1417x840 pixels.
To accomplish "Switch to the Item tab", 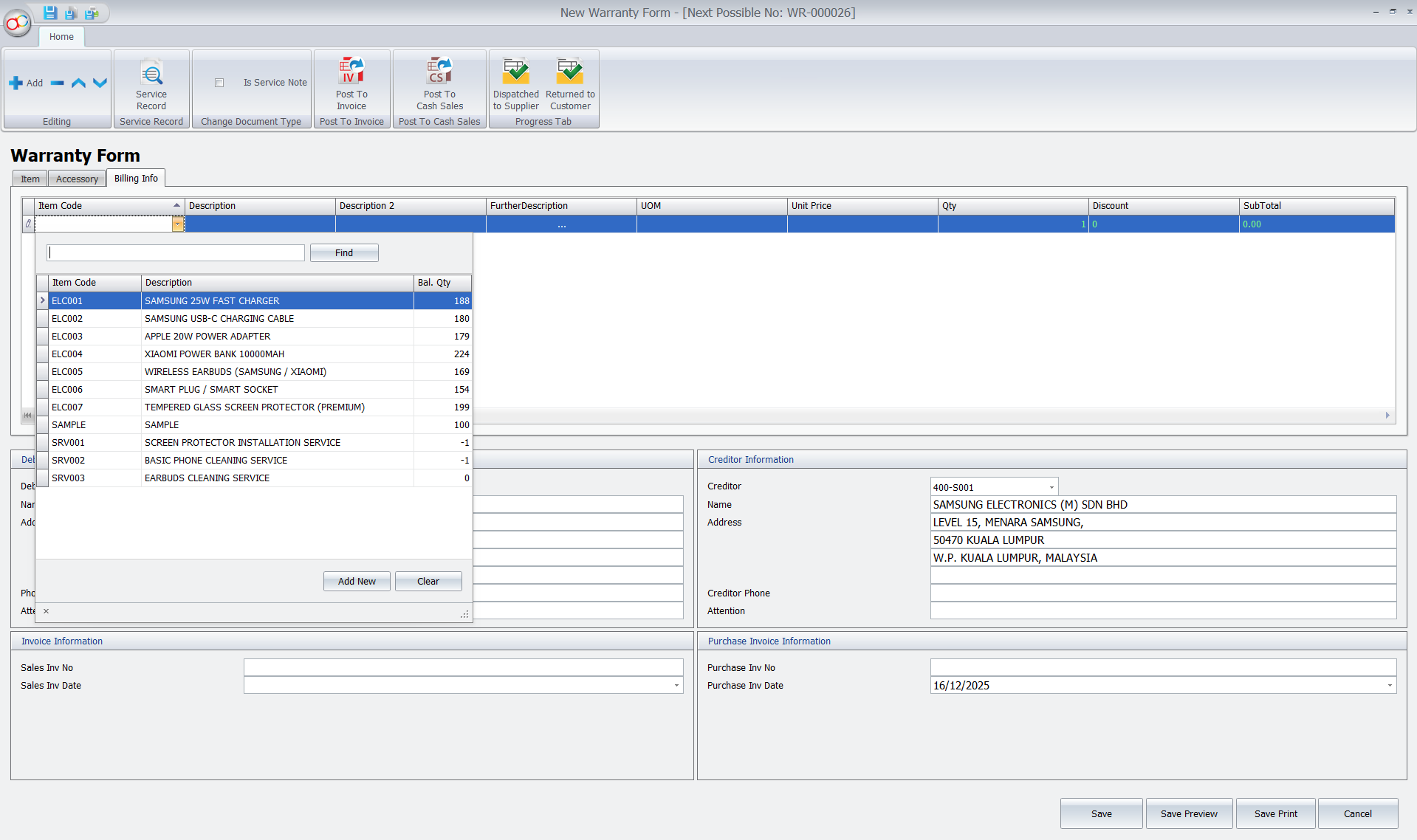I will coord(30,179).
